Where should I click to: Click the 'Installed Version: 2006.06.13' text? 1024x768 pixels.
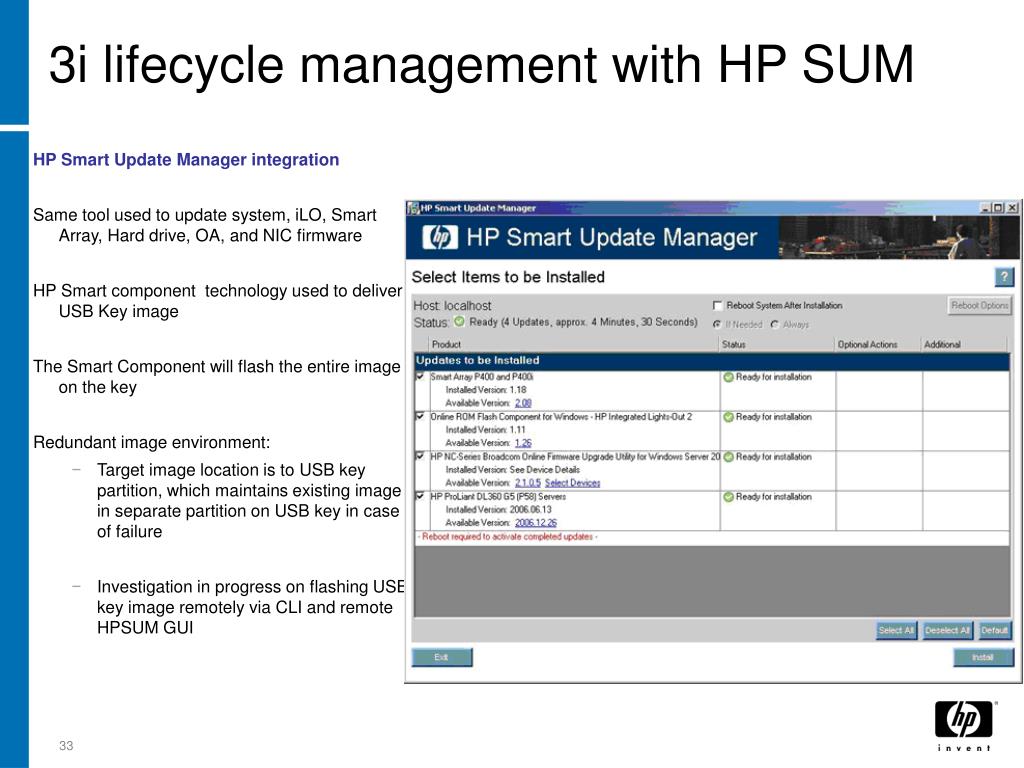coord(499,509)
